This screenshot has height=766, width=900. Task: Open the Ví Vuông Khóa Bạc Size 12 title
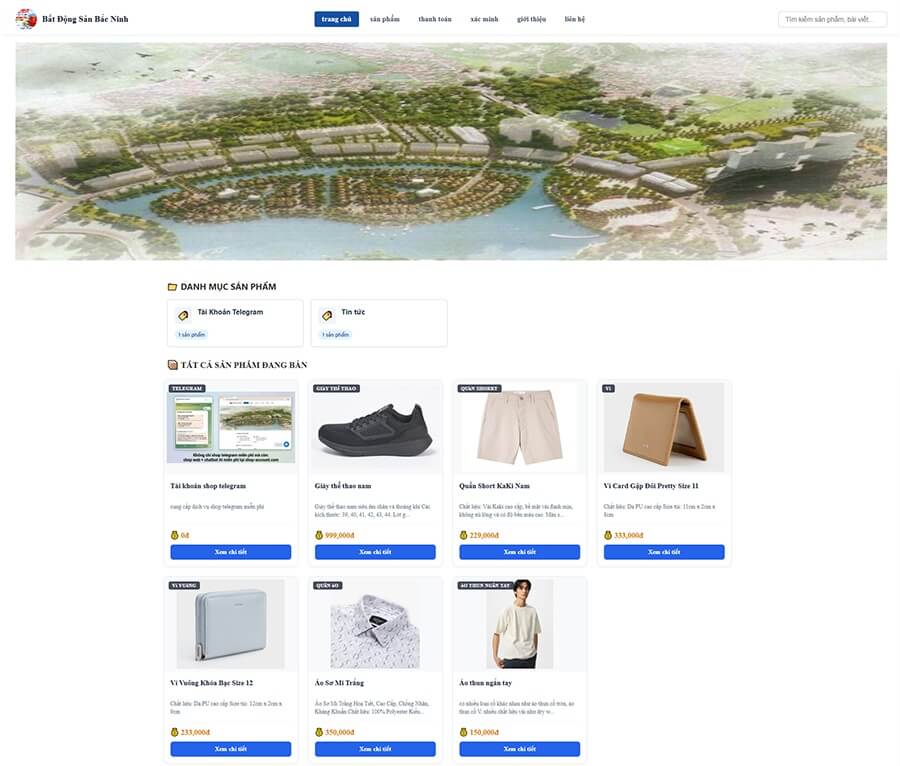[x=212, y=683]
